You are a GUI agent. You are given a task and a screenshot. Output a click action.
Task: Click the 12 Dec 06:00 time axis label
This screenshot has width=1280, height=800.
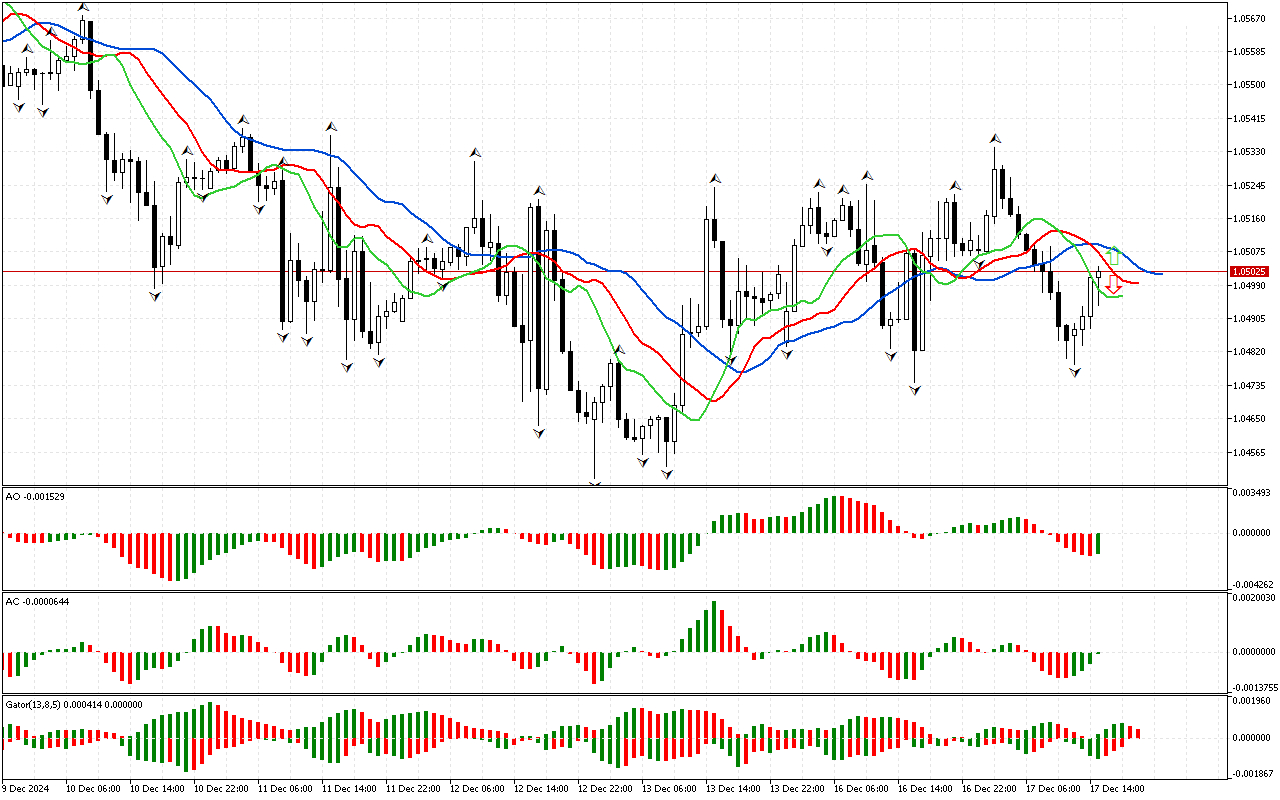[477, 789]
